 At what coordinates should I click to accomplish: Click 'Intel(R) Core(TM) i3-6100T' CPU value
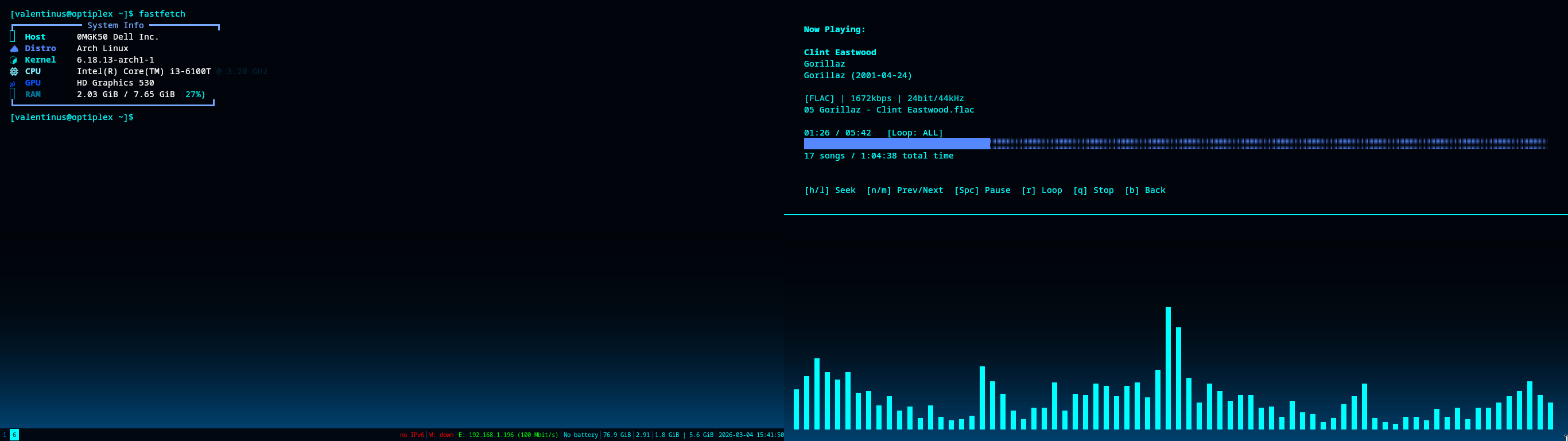coord(143,72)
